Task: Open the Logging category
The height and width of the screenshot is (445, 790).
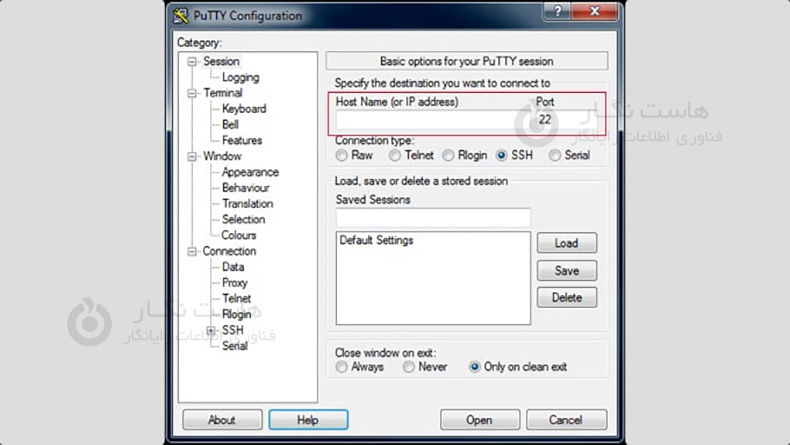Action: tap(240, 77)
